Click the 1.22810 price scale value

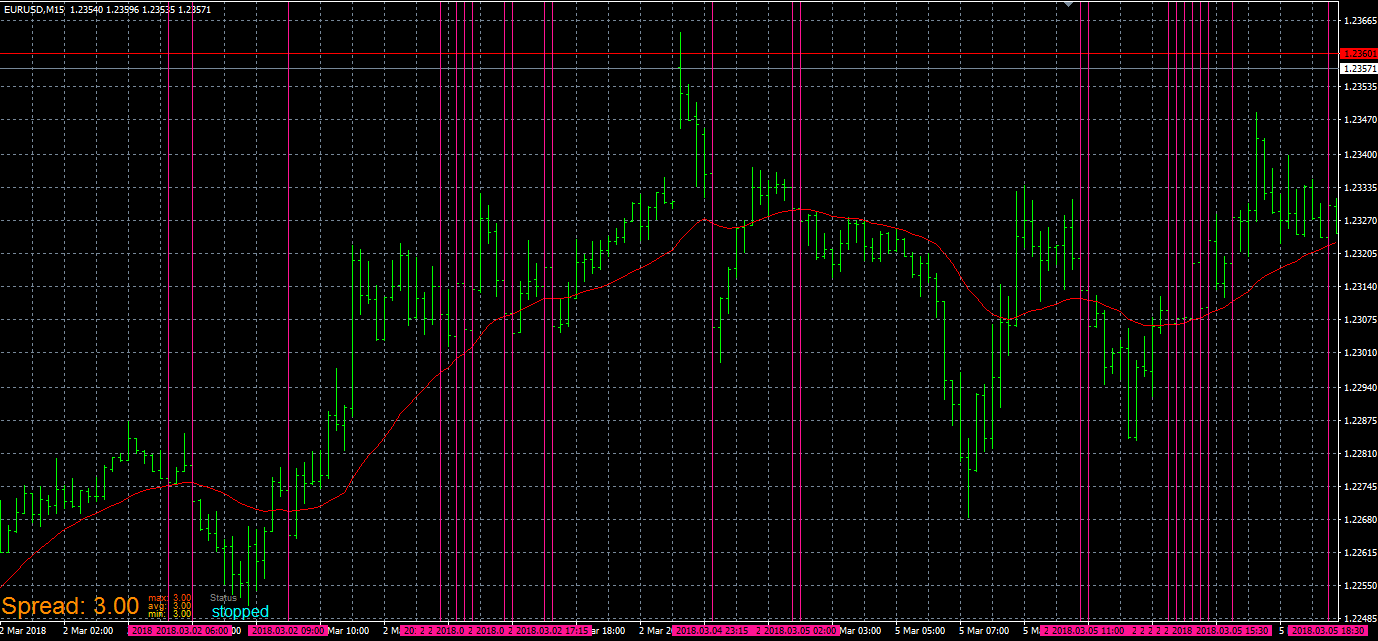coord(1359,453)
